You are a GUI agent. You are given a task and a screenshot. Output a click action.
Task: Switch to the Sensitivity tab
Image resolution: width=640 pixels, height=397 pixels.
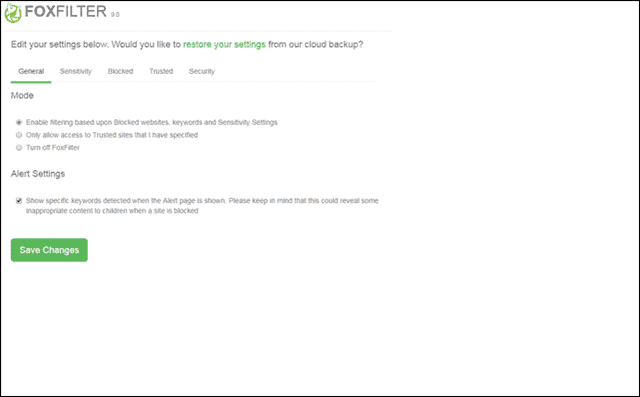(x=76, y=71)
